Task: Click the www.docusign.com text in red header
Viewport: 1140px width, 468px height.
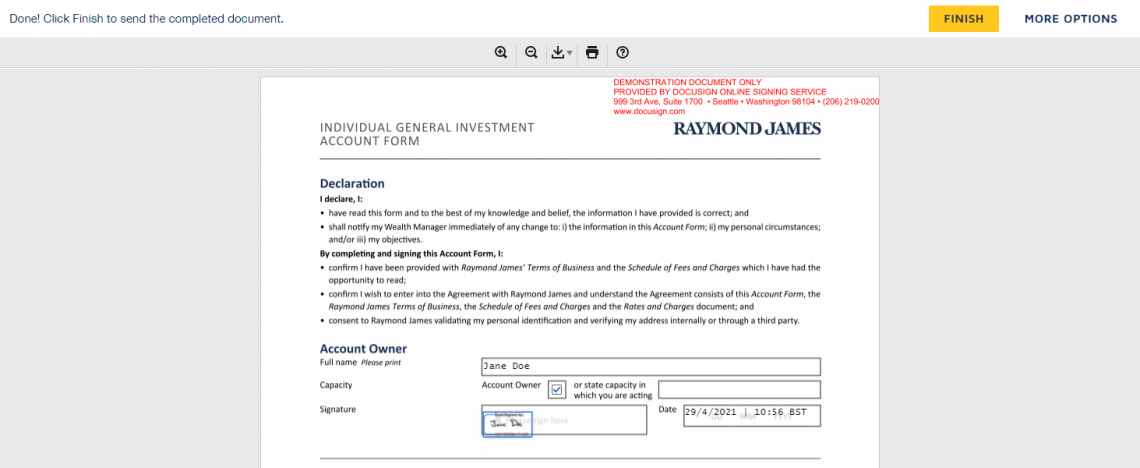Action: 649,112
